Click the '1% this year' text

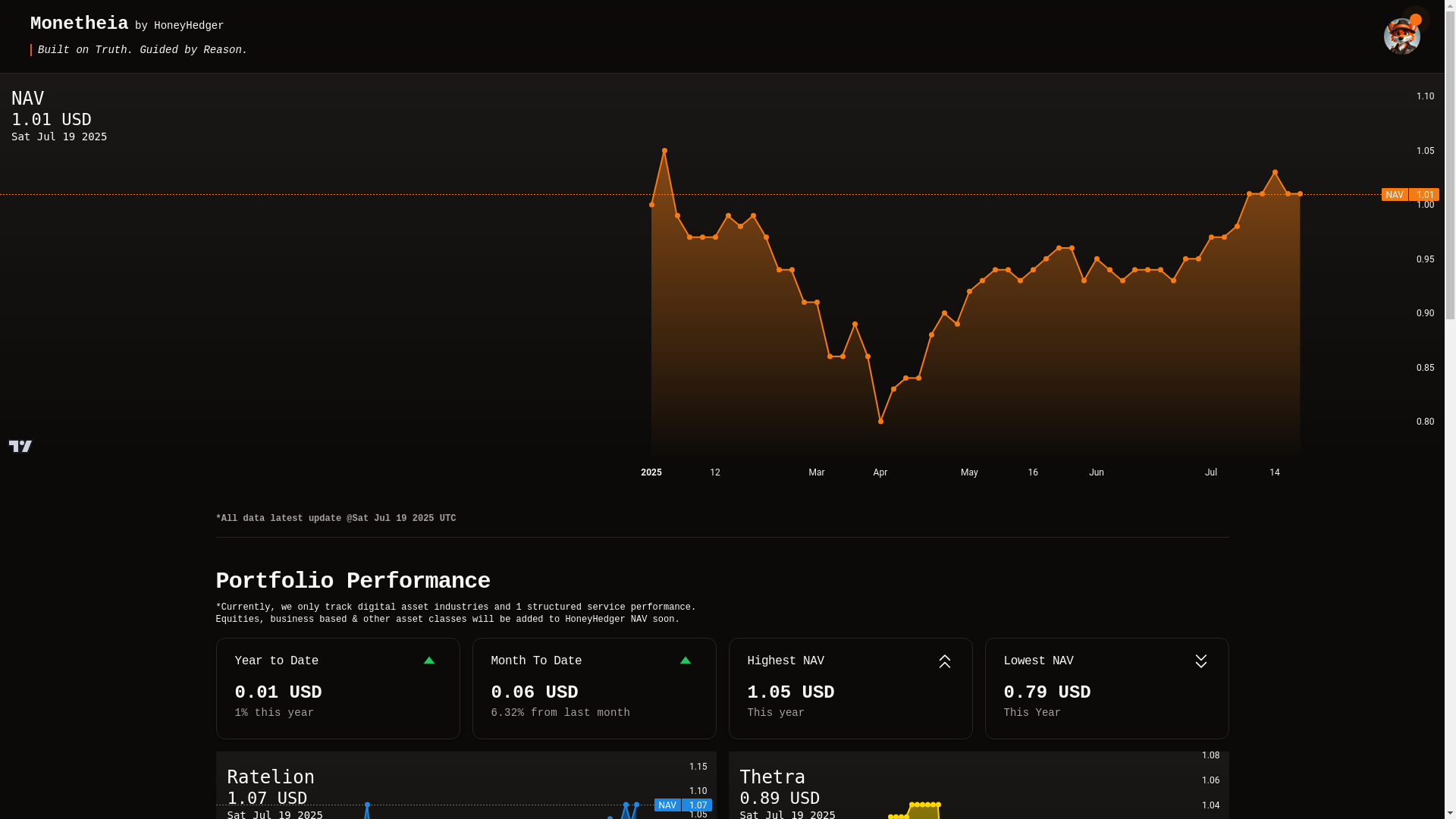275,713
